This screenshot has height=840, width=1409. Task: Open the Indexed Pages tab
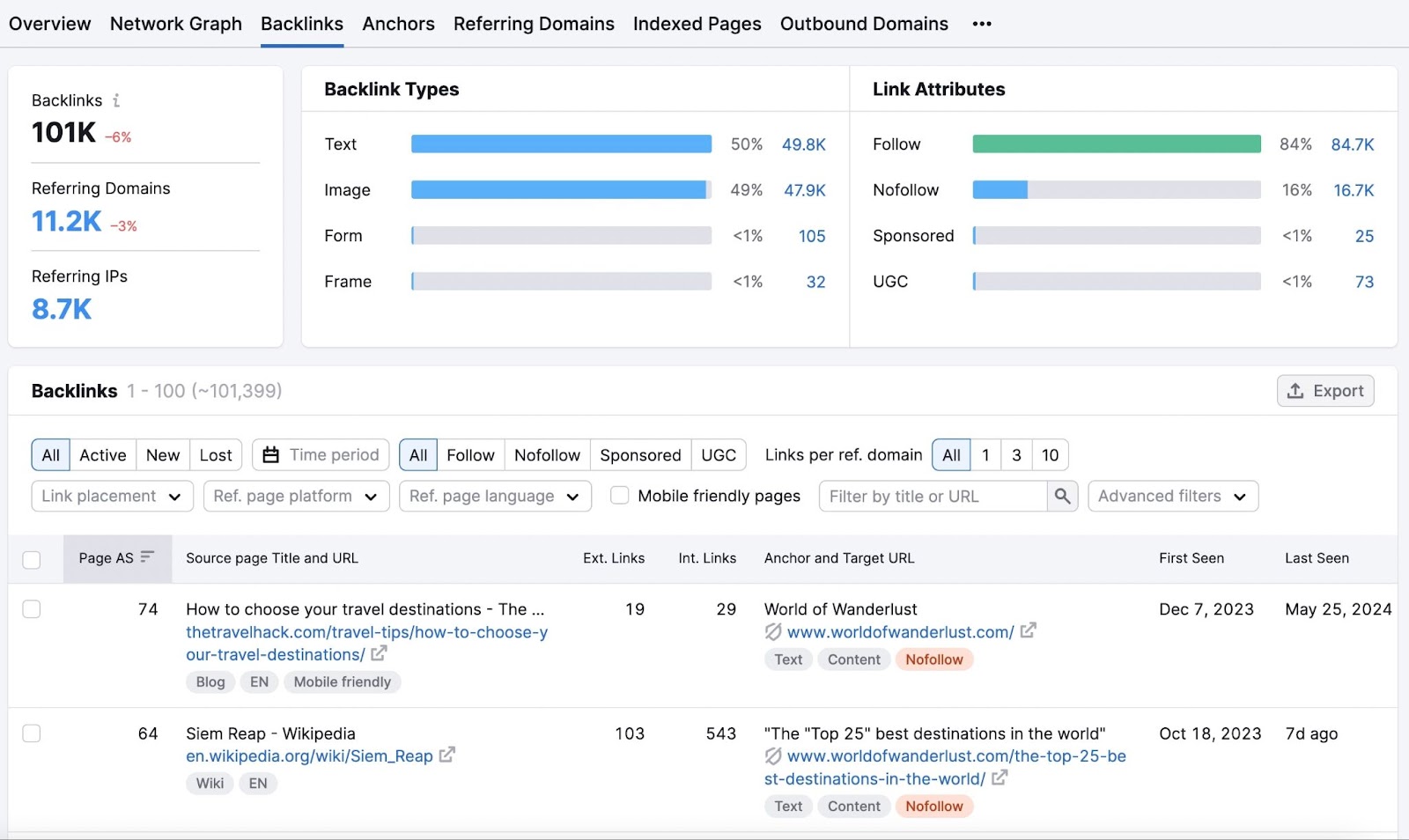click(x=697, y=24)
